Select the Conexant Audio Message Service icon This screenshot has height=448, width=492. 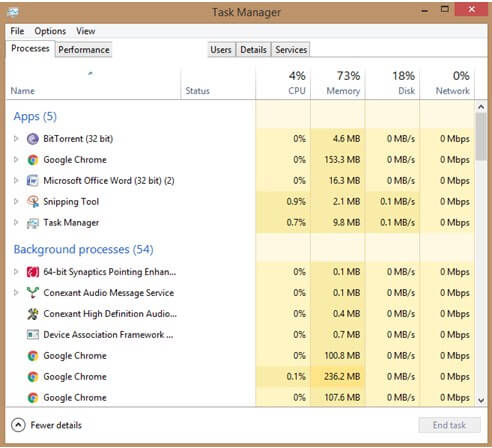click(33, 293)
